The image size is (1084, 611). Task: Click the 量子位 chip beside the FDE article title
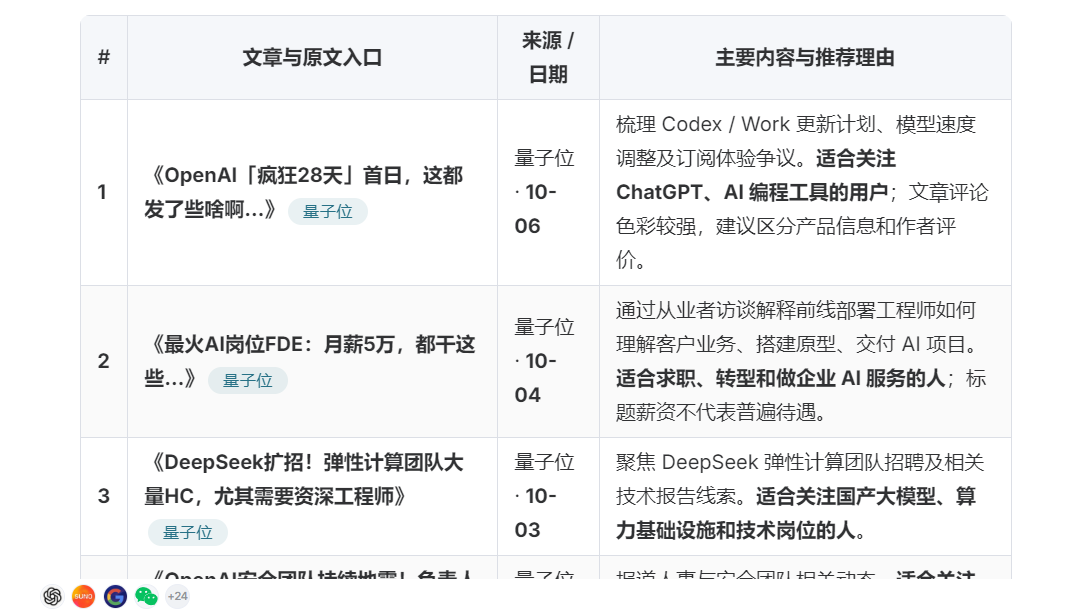[x=247, y=380]
